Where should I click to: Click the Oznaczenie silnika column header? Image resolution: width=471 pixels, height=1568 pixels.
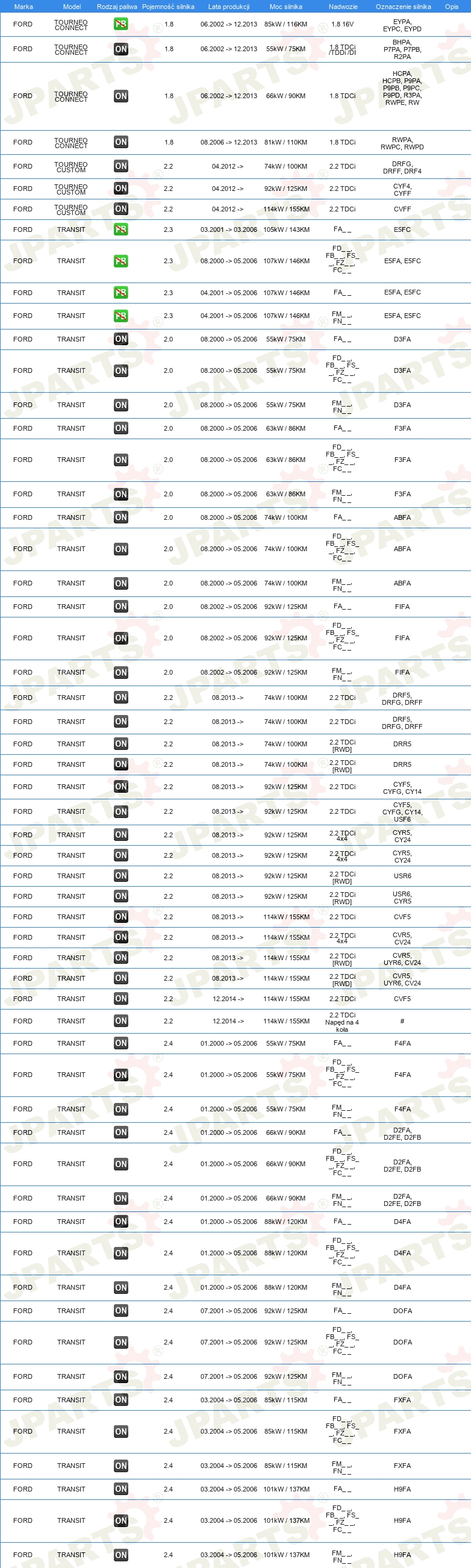[x=404, y=7]
